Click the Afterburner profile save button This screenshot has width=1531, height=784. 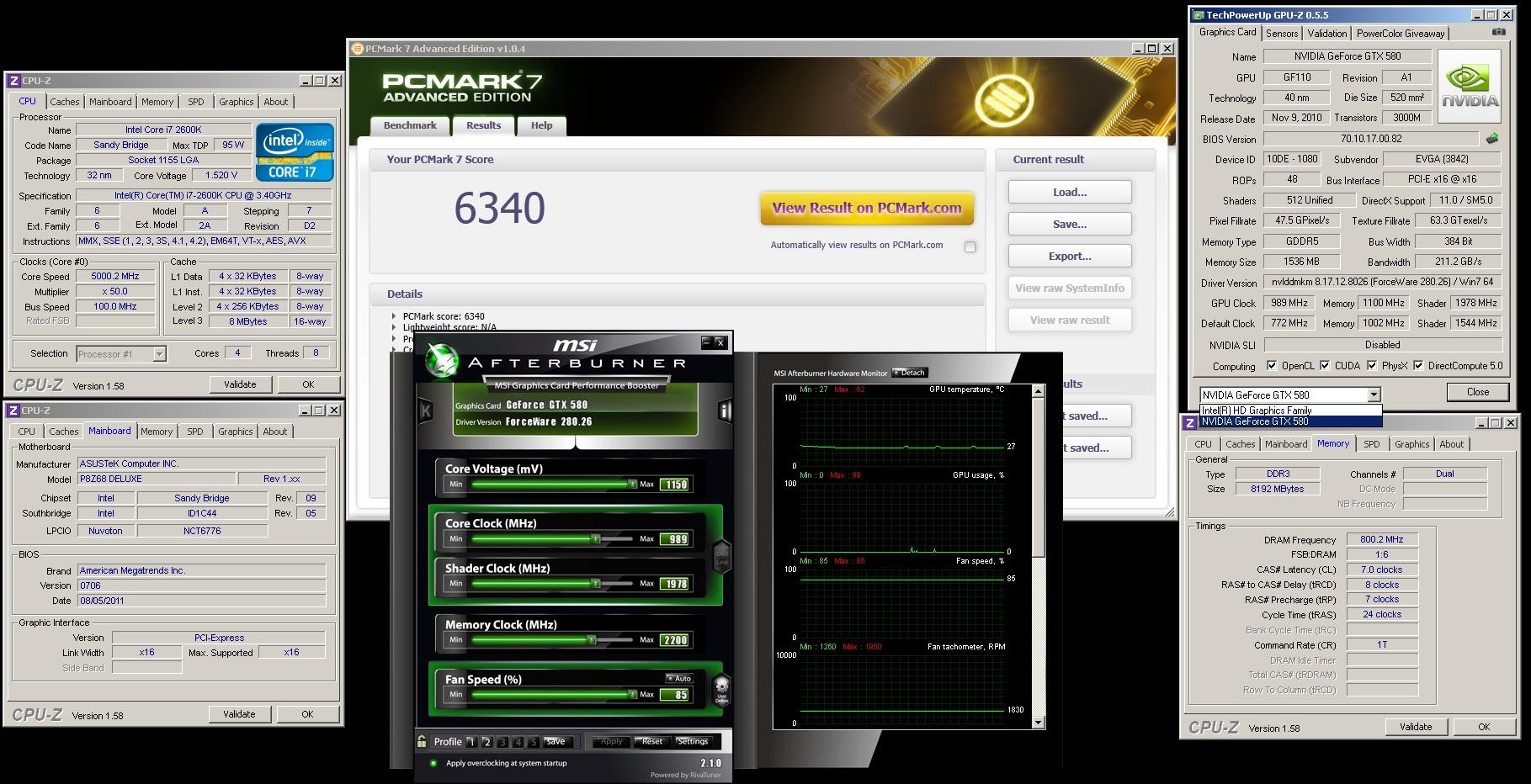[x=556, y=741]
